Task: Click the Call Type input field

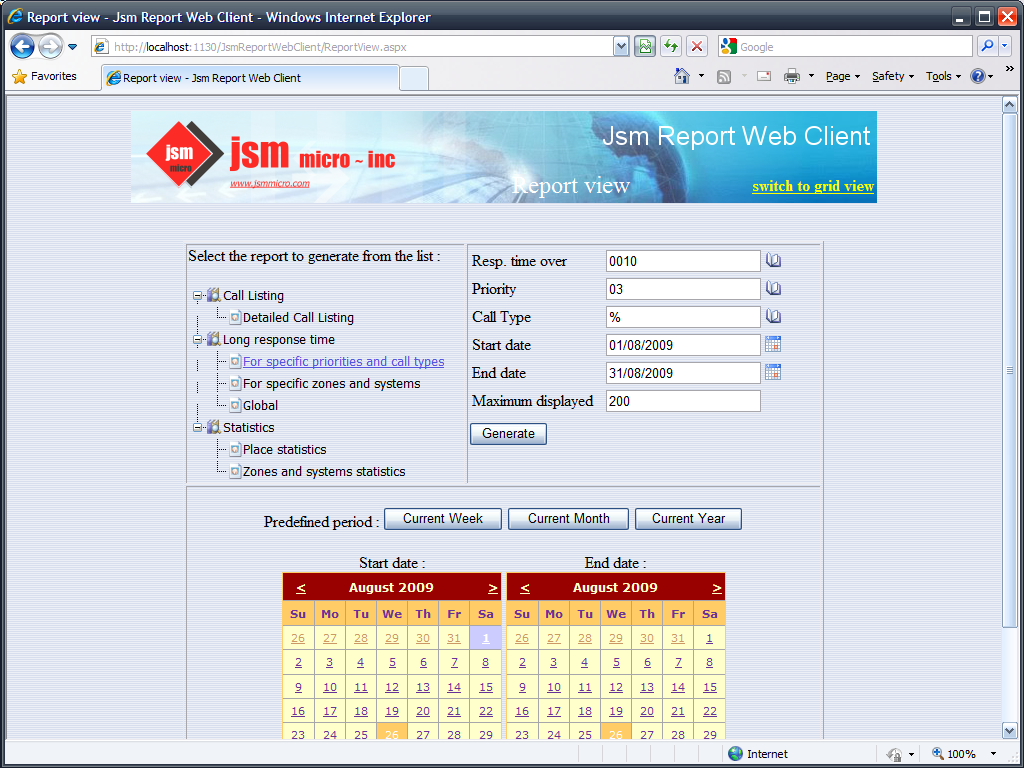Action: coord(683,317)
